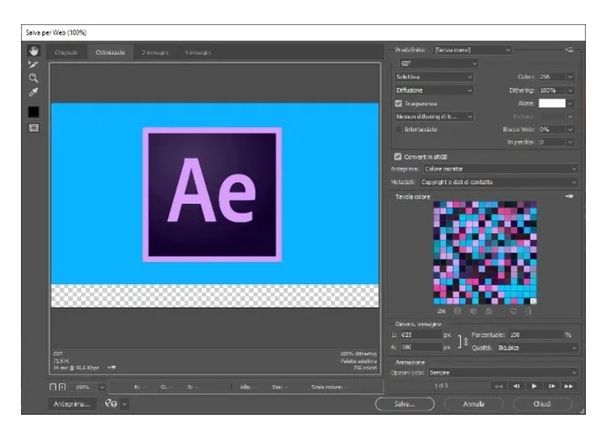Screen dimensions: 610x434
Task: Select the Eyedropper tool
Action: 33,92
